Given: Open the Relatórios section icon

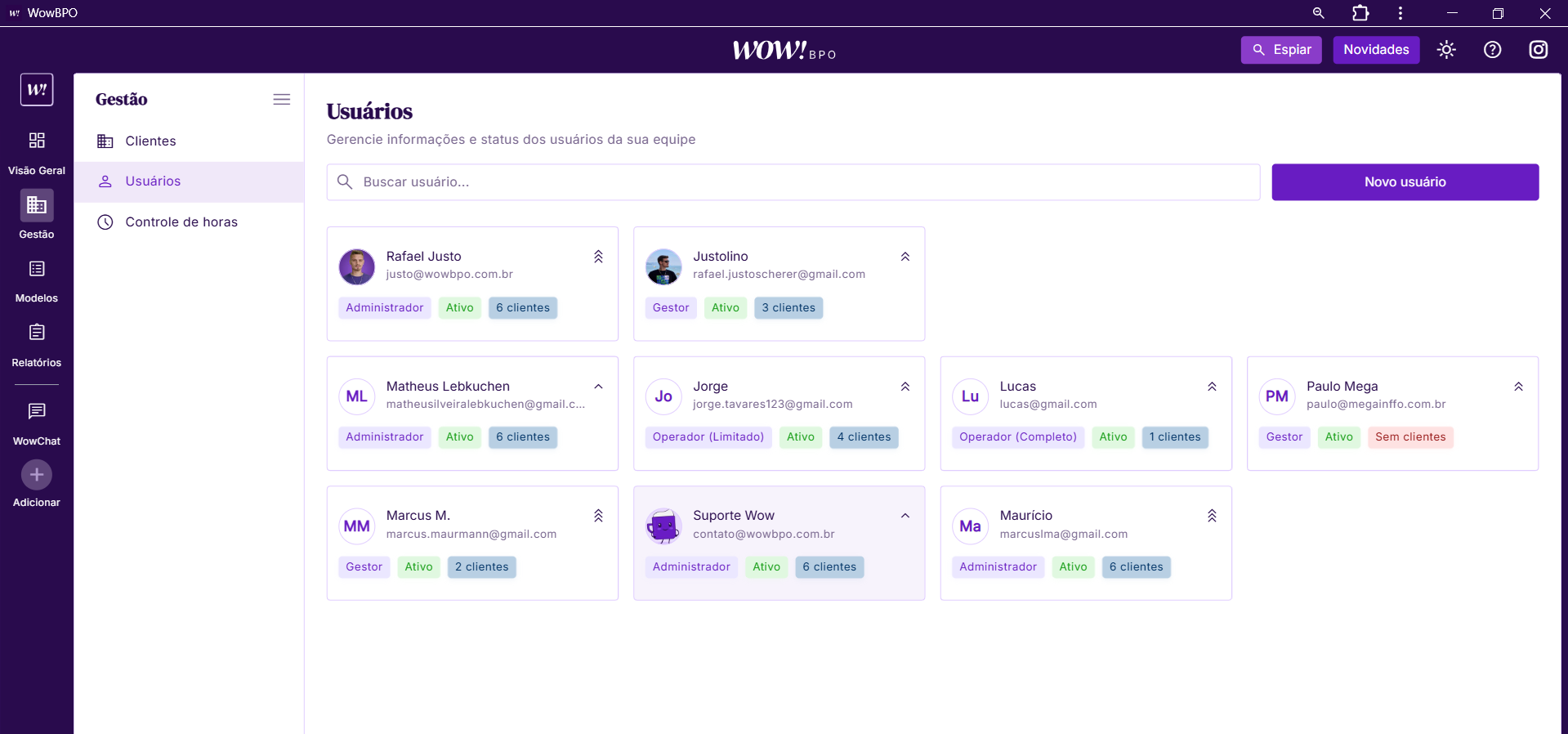Looking at the screenshot, I should 37,333.
